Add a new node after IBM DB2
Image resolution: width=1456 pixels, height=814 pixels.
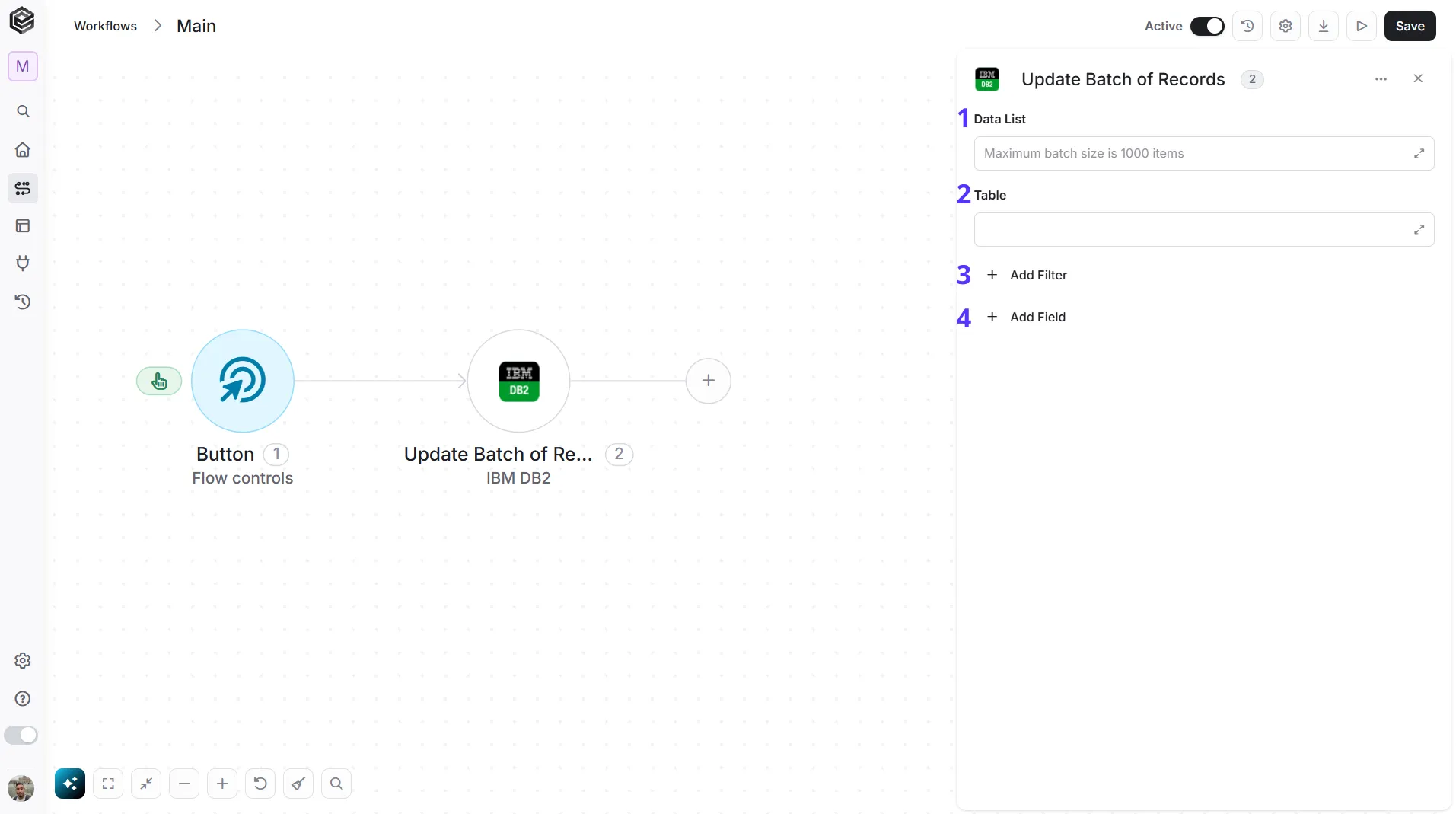(709, 381)
